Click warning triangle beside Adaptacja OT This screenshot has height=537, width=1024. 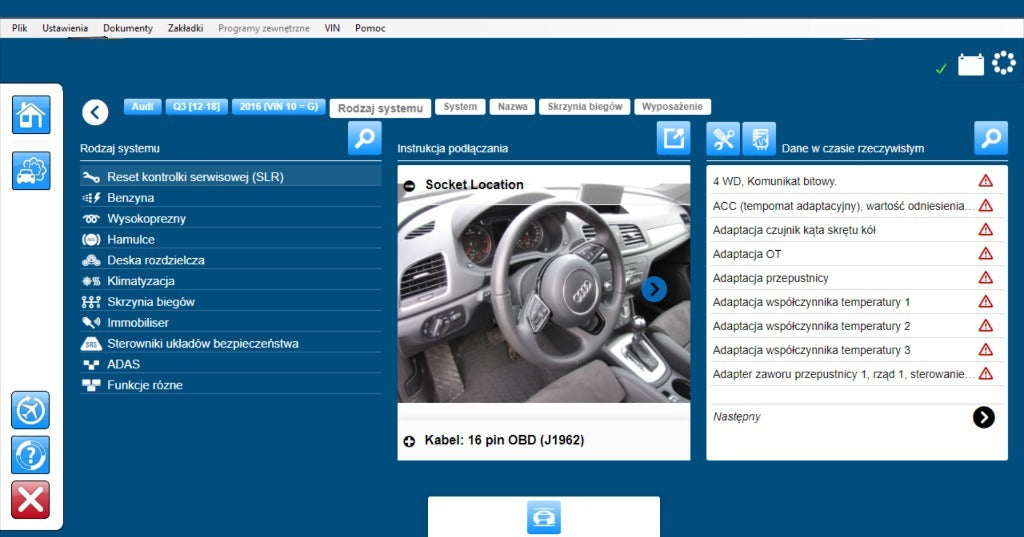pos(985,253)
